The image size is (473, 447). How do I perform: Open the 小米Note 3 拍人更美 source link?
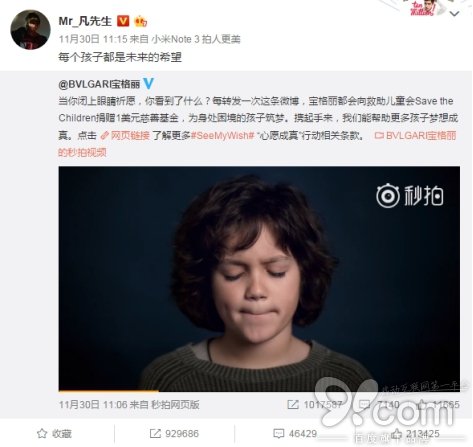[x=196, y=39]
